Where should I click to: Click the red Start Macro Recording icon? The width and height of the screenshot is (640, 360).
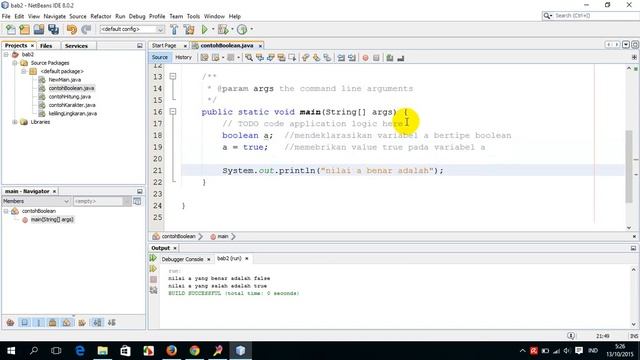365,58
